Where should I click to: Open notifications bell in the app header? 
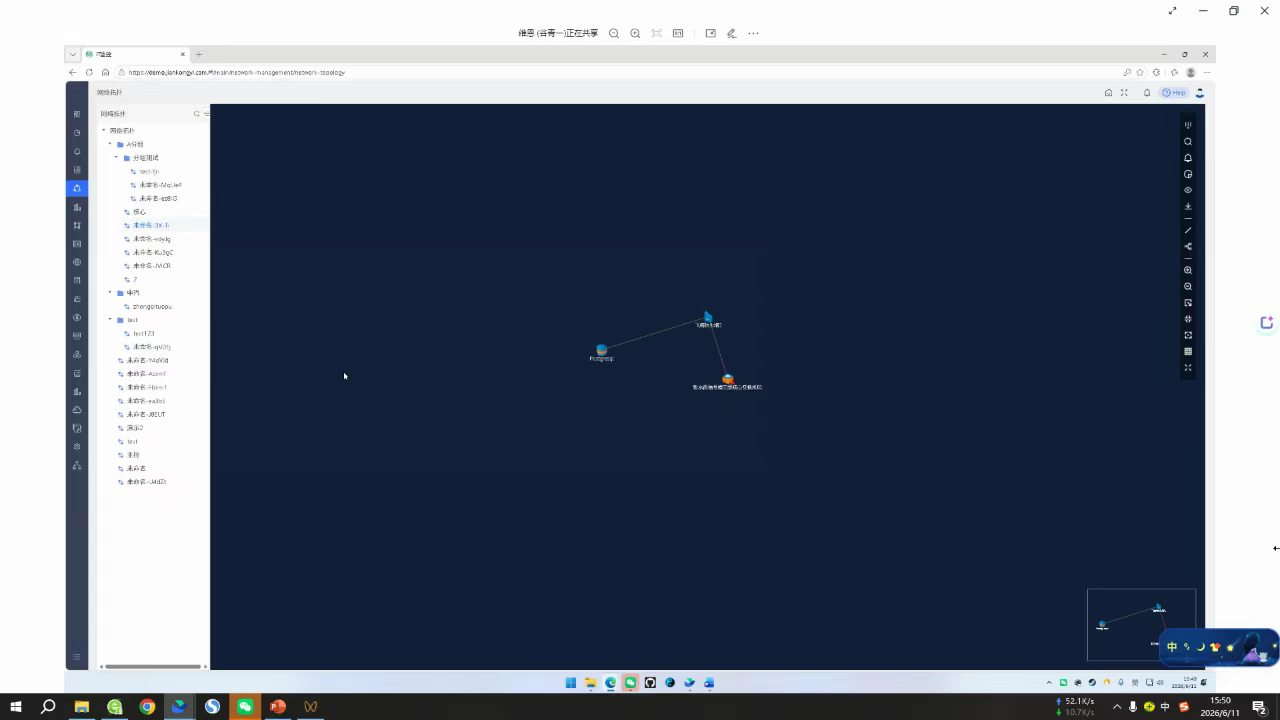coord(1147,93)
